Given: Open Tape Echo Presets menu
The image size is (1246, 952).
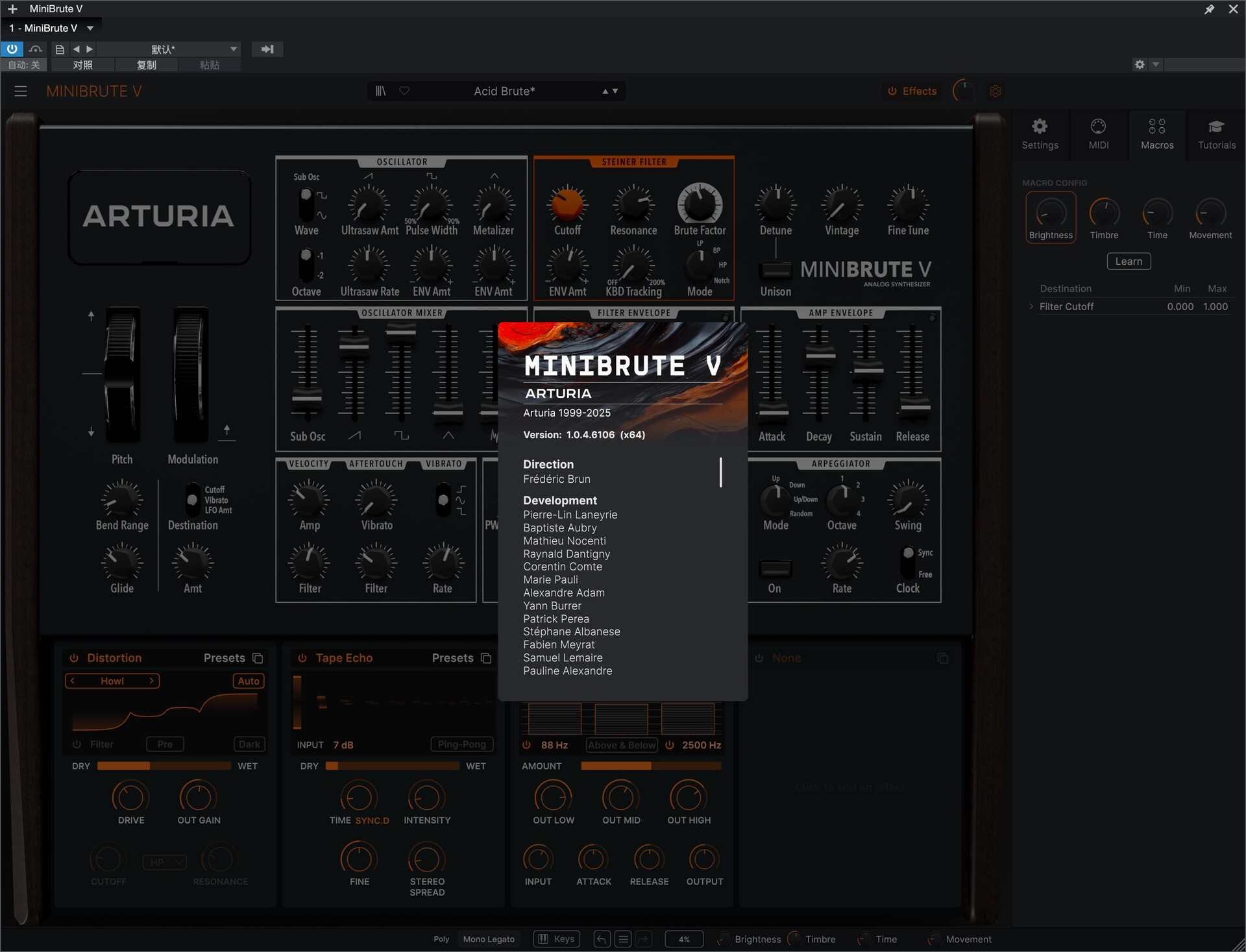Looking at the screenshot, I should 453,658.
